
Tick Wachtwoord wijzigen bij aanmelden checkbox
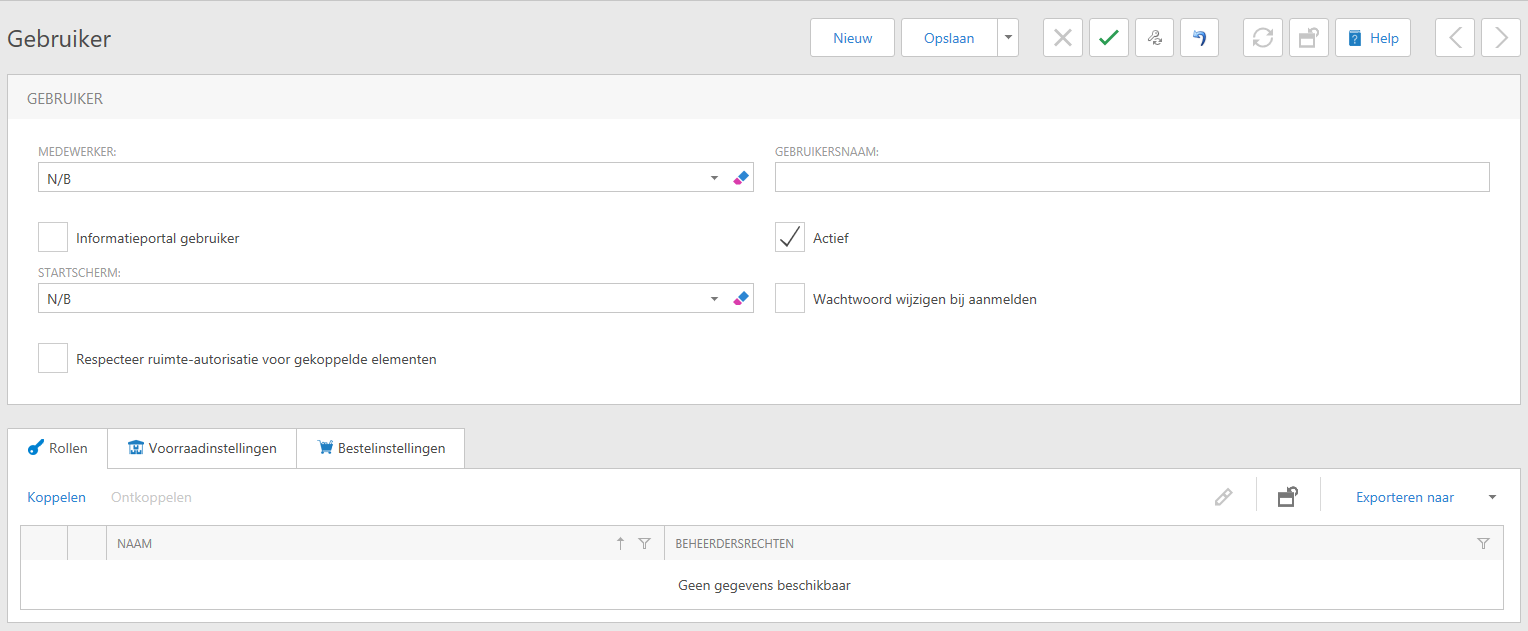click(x=790, y=298)
